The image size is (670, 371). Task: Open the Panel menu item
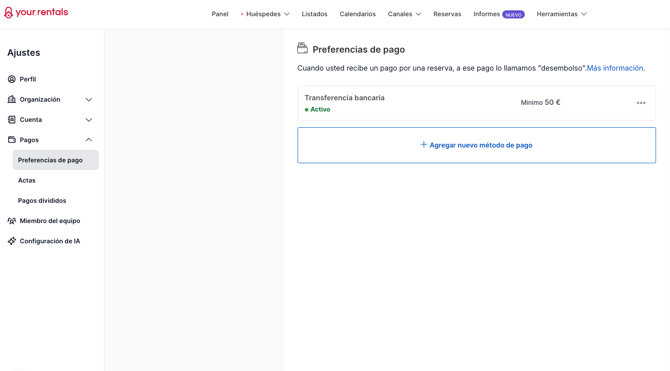(220, 14)
